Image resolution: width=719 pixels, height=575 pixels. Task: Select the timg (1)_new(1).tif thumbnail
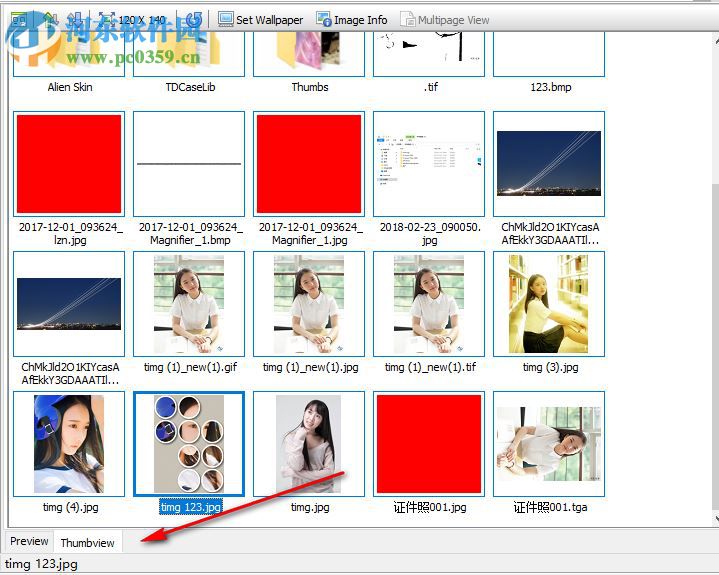click(429, 304)
